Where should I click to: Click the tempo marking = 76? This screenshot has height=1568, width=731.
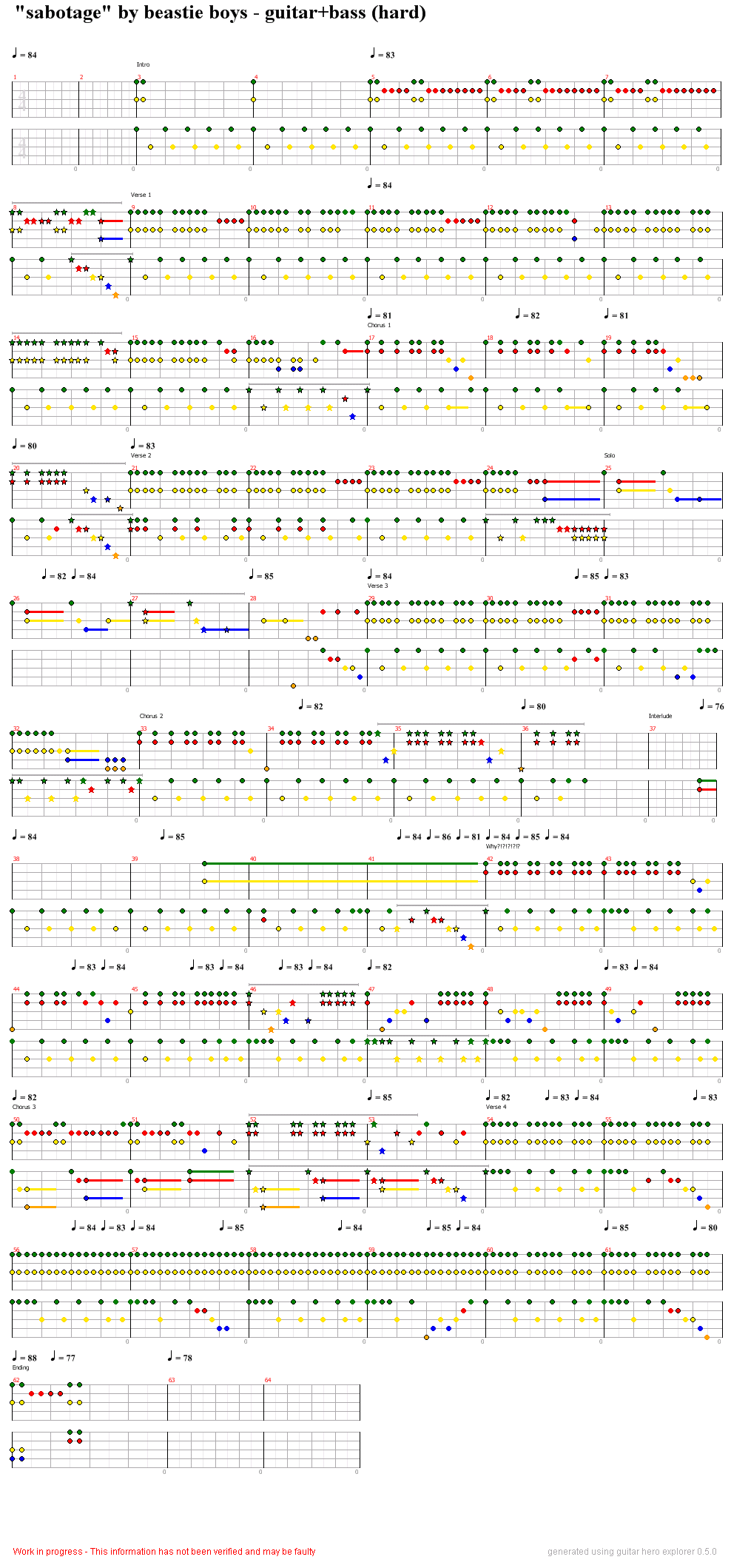(x=712, y=706)
